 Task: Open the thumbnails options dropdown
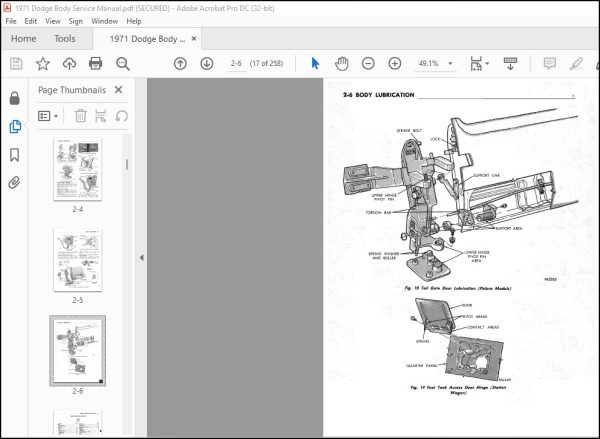pos(48,116)
